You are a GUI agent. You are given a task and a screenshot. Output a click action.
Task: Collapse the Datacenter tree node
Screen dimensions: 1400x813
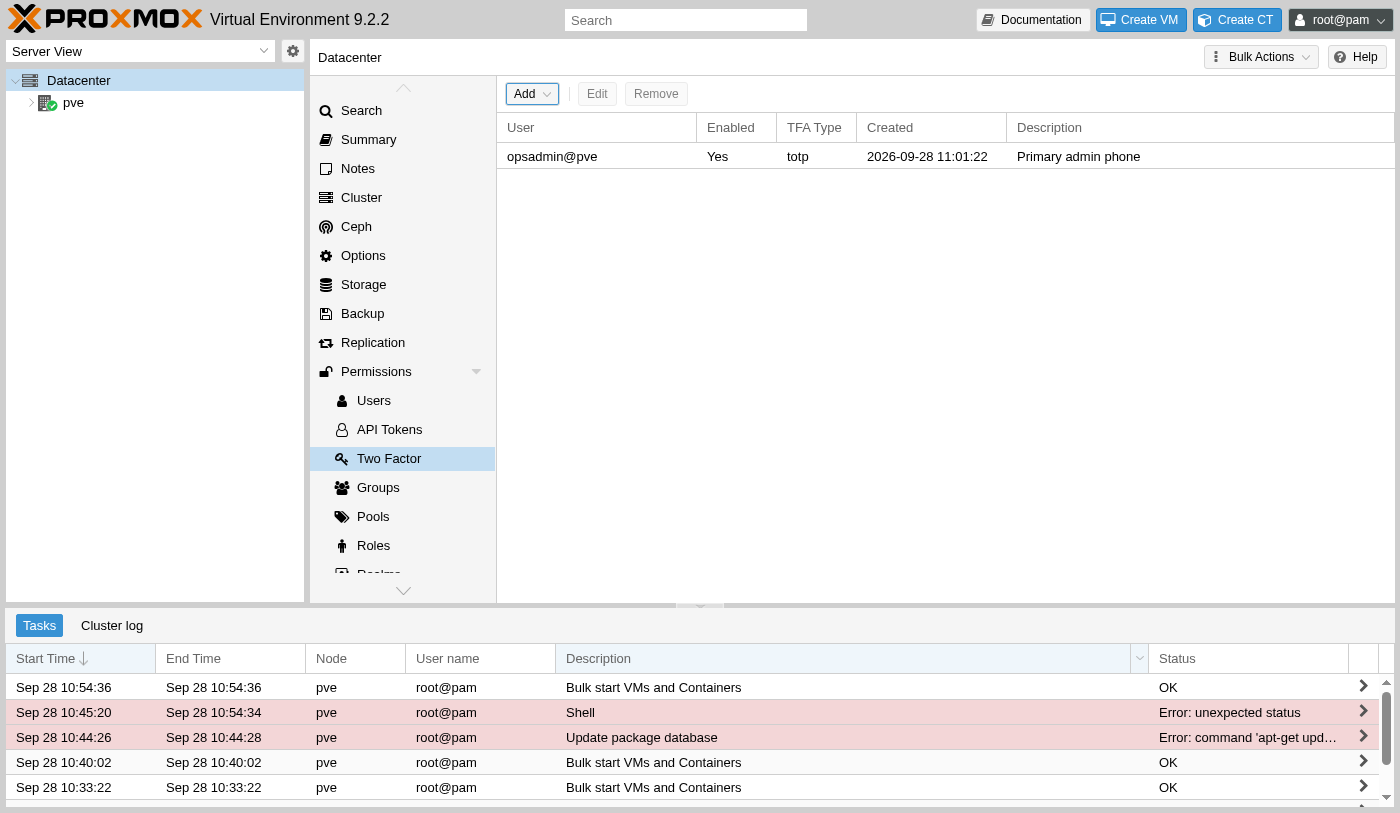(x=15, y=81)
